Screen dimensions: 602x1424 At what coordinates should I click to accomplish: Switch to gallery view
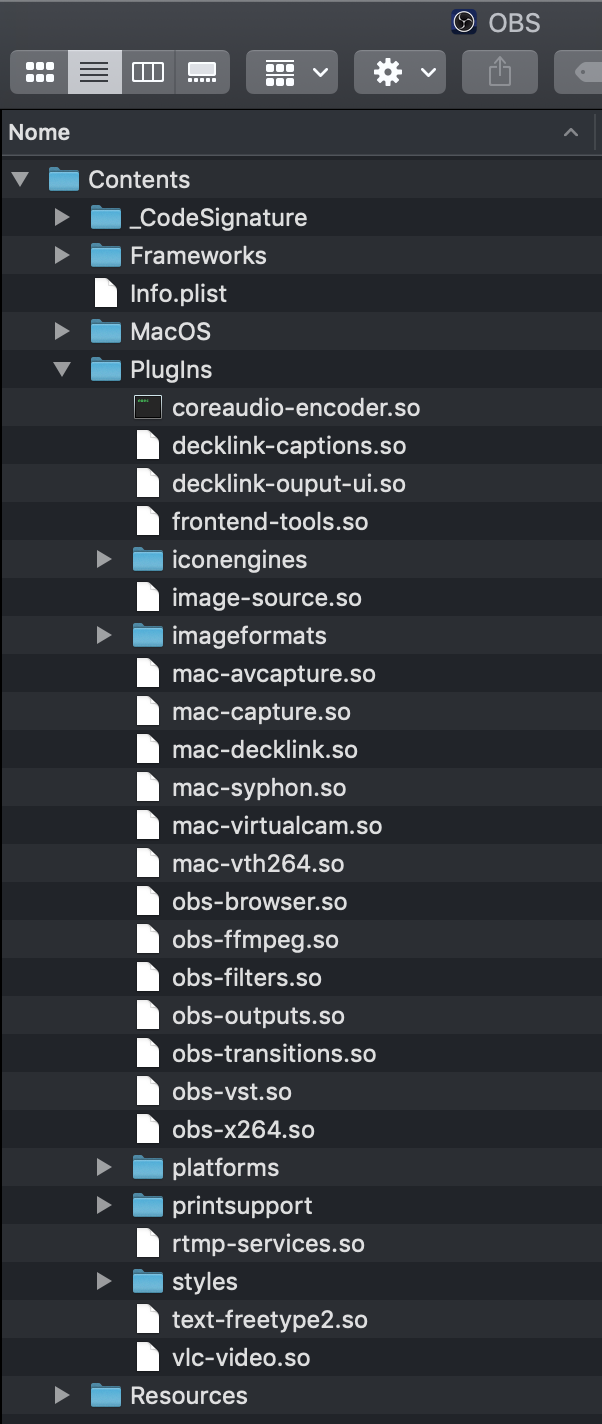tap(202, 71)
